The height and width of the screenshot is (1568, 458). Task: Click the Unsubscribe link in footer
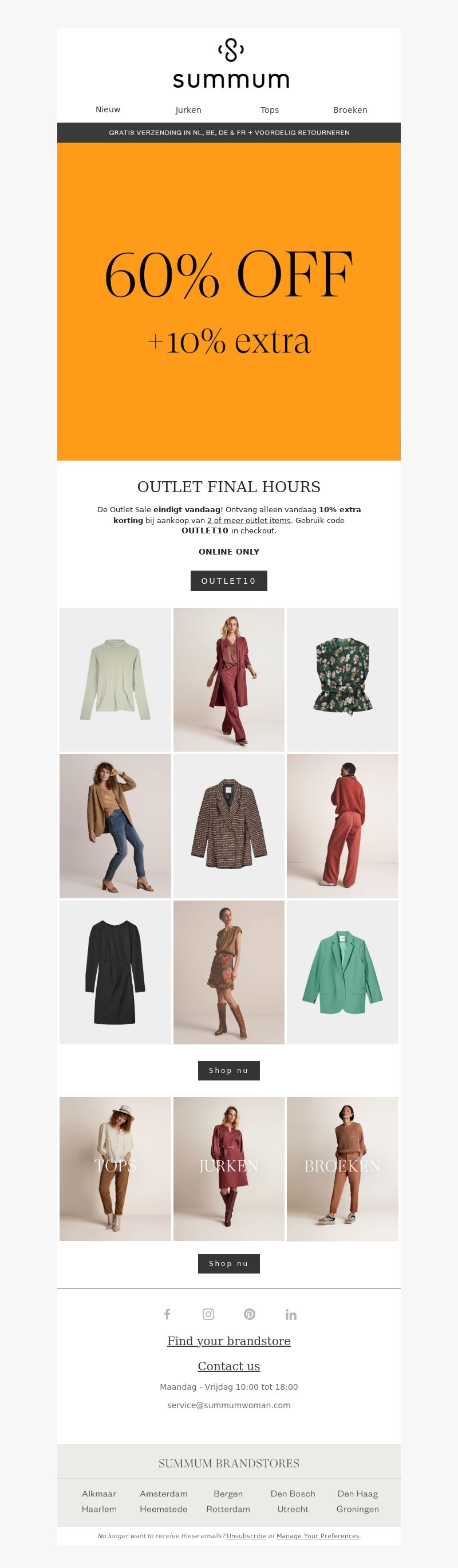(246, 1536)
